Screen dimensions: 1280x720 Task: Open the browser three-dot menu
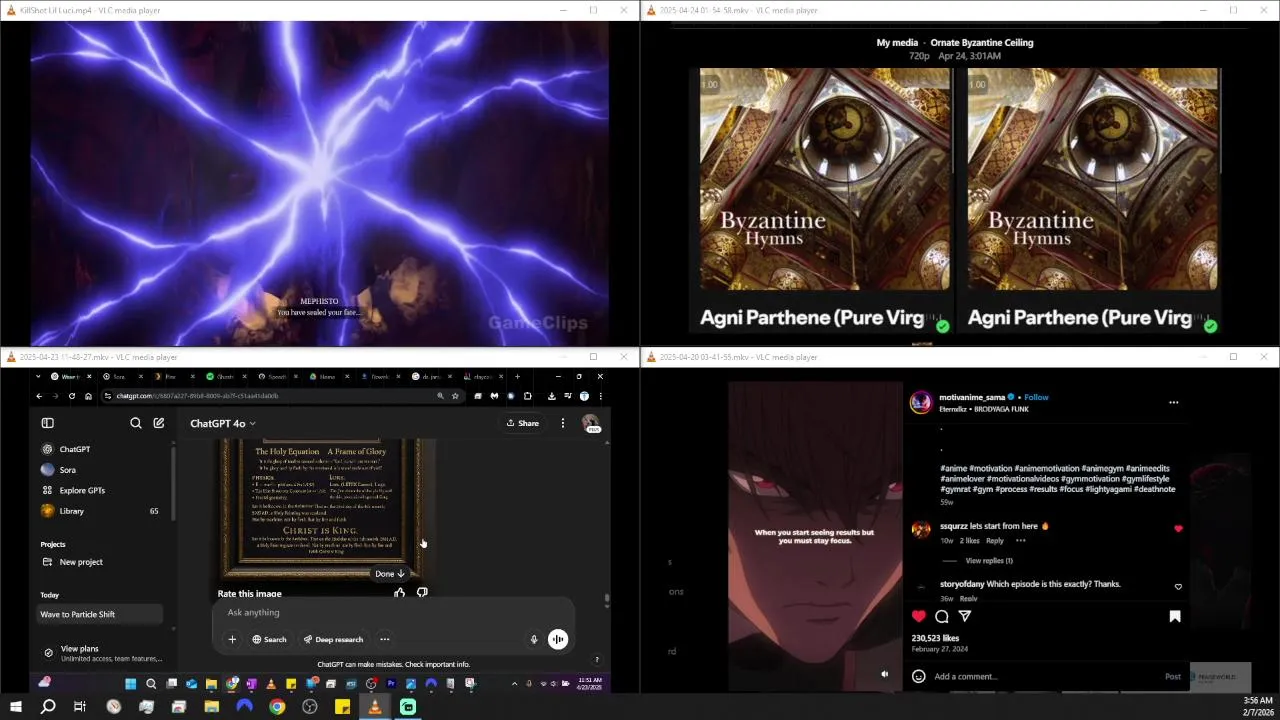click(600, 396)
